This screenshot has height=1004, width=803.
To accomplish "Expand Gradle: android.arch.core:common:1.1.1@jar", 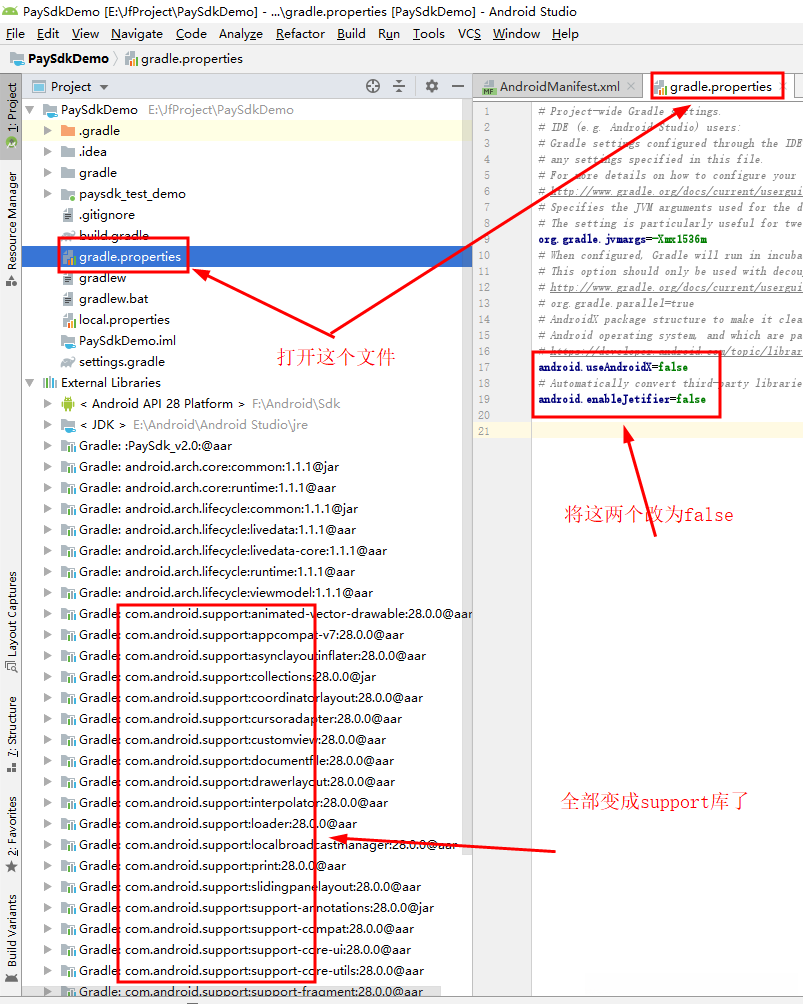I will 47,467.
